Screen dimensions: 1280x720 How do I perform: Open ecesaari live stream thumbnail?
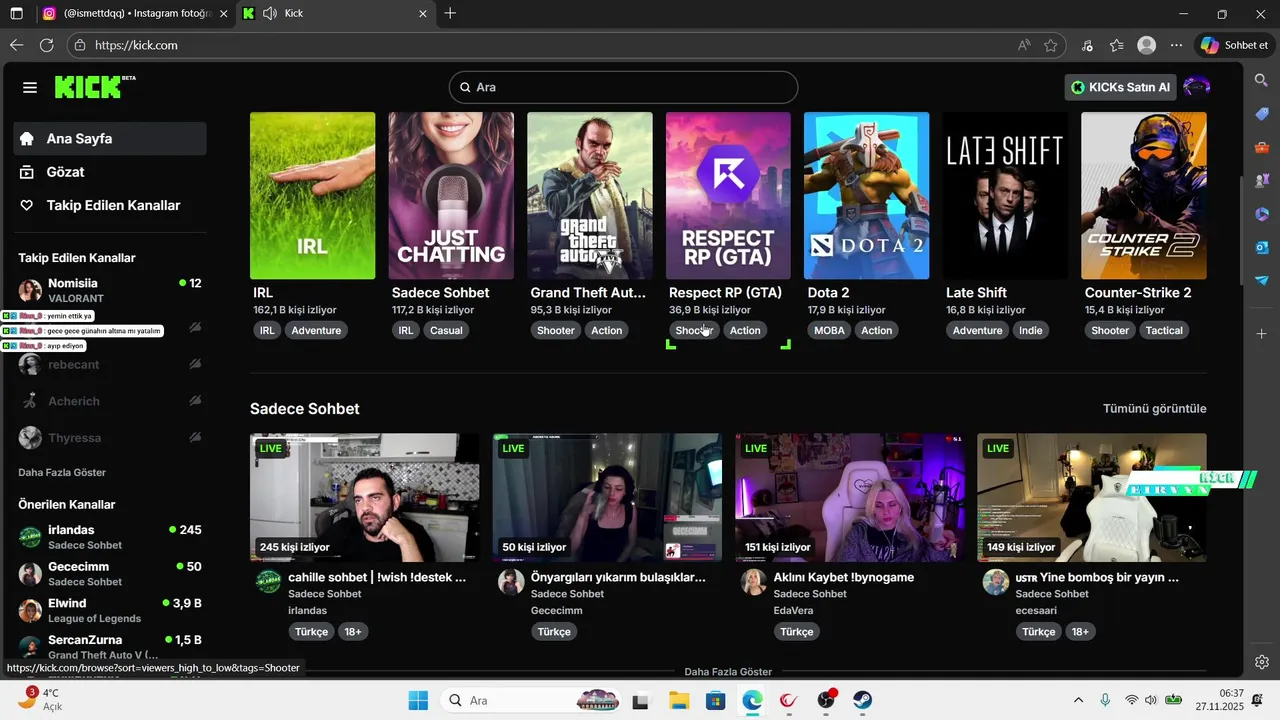point(1092,497)
